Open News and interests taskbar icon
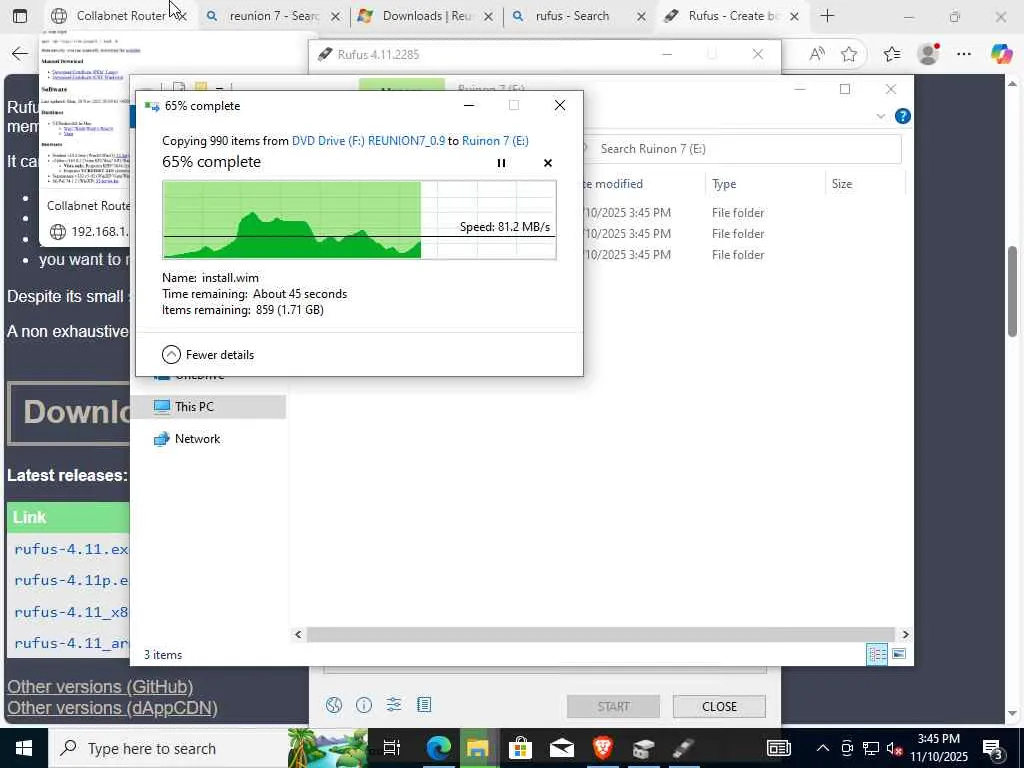Screen dimensions: 1024x768 click(778, 748)
